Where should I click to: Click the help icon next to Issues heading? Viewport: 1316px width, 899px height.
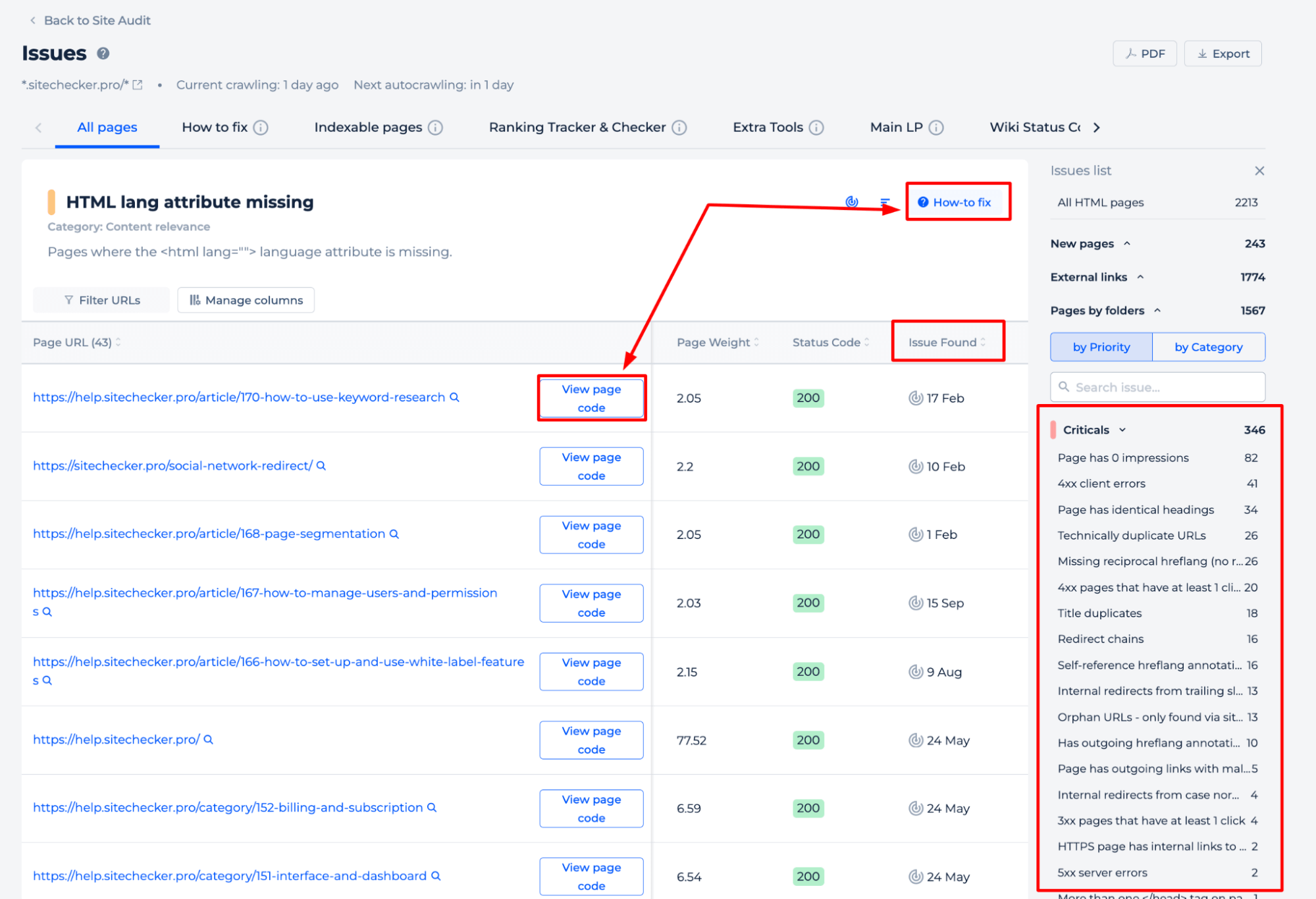point(103,53)
